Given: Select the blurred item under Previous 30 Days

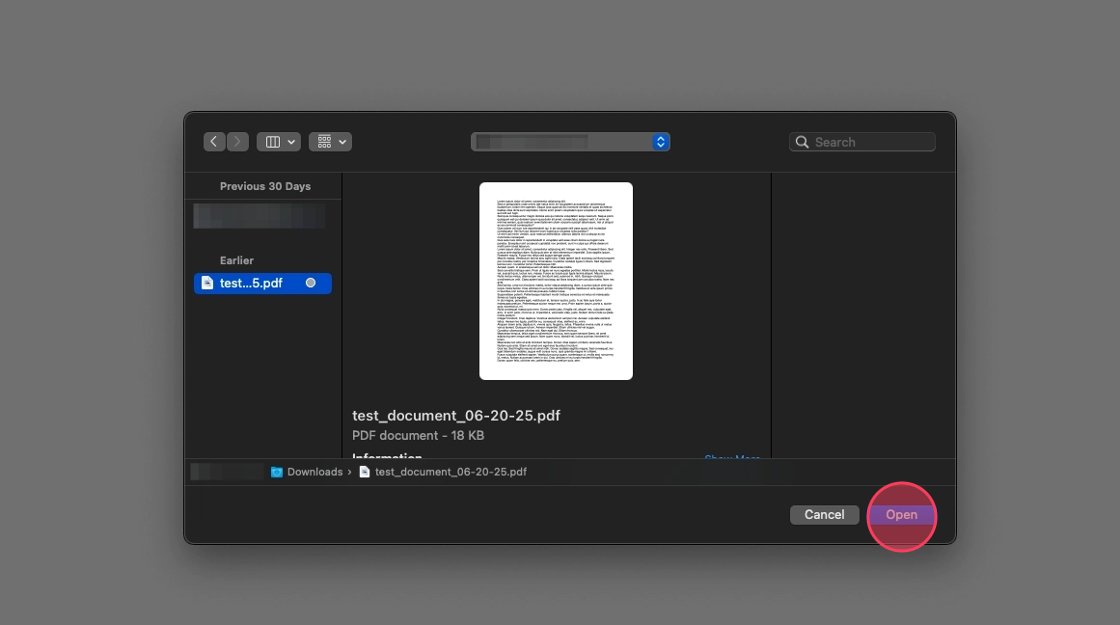Looking at the screenshot, I should tap(259, 216).
